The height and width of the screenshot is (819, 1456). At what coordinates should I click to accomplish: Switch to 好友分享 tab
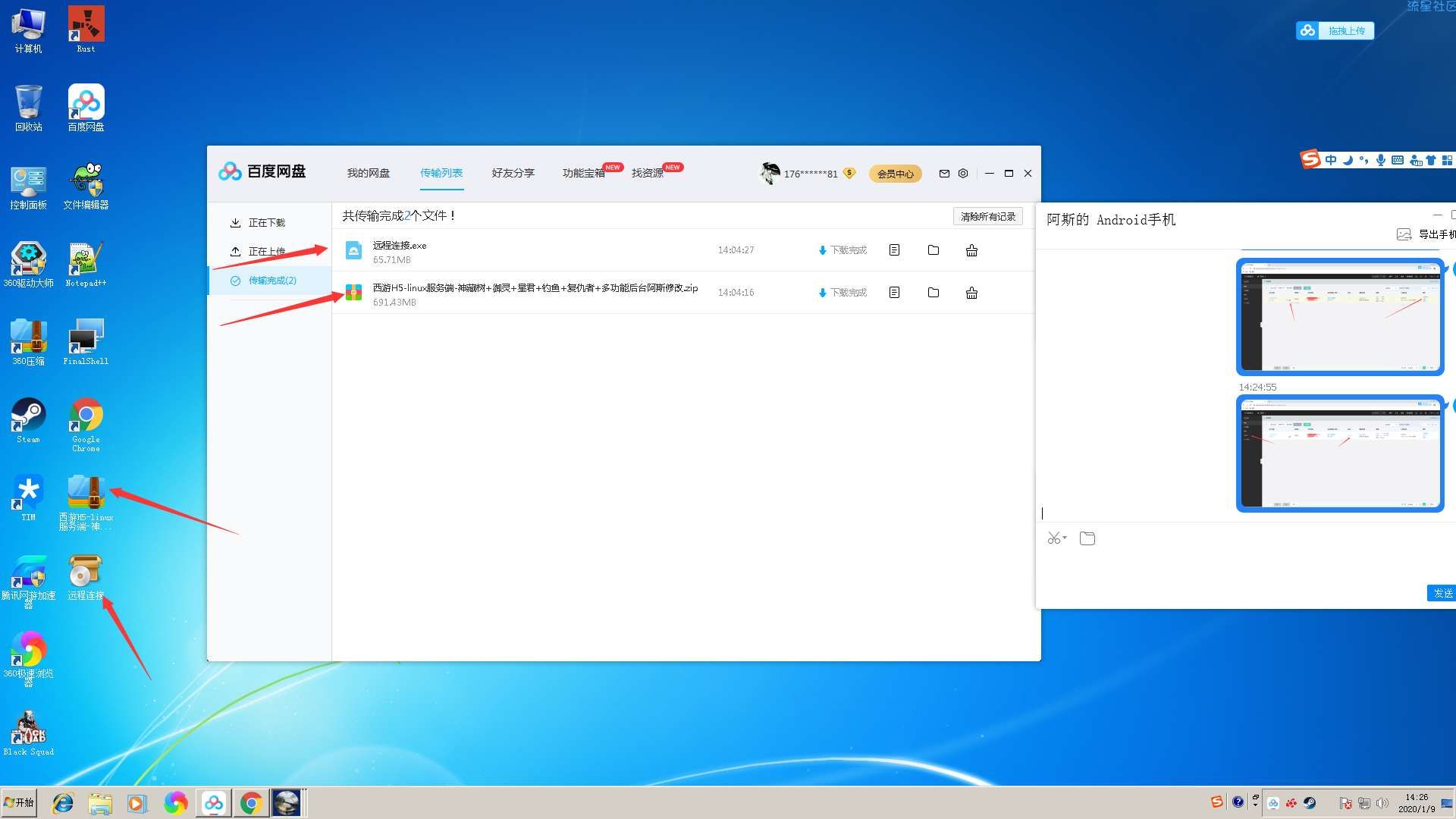click(513, 173)
